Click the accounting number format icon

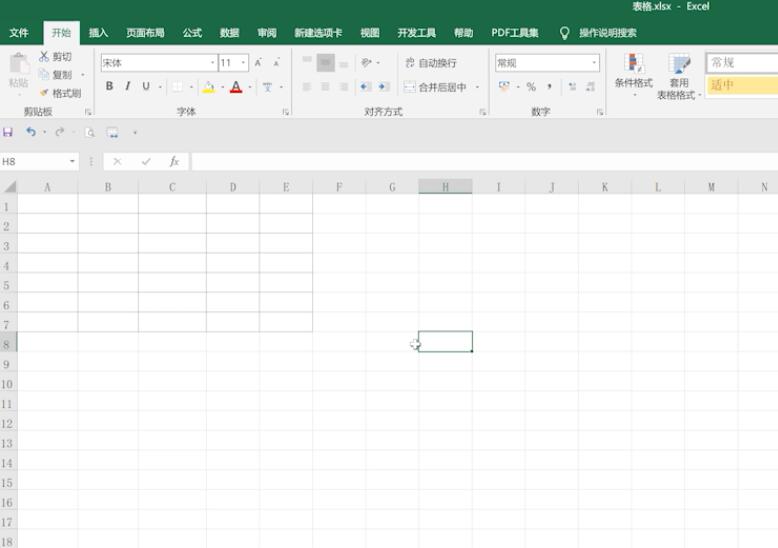click(x=504, y=87)
